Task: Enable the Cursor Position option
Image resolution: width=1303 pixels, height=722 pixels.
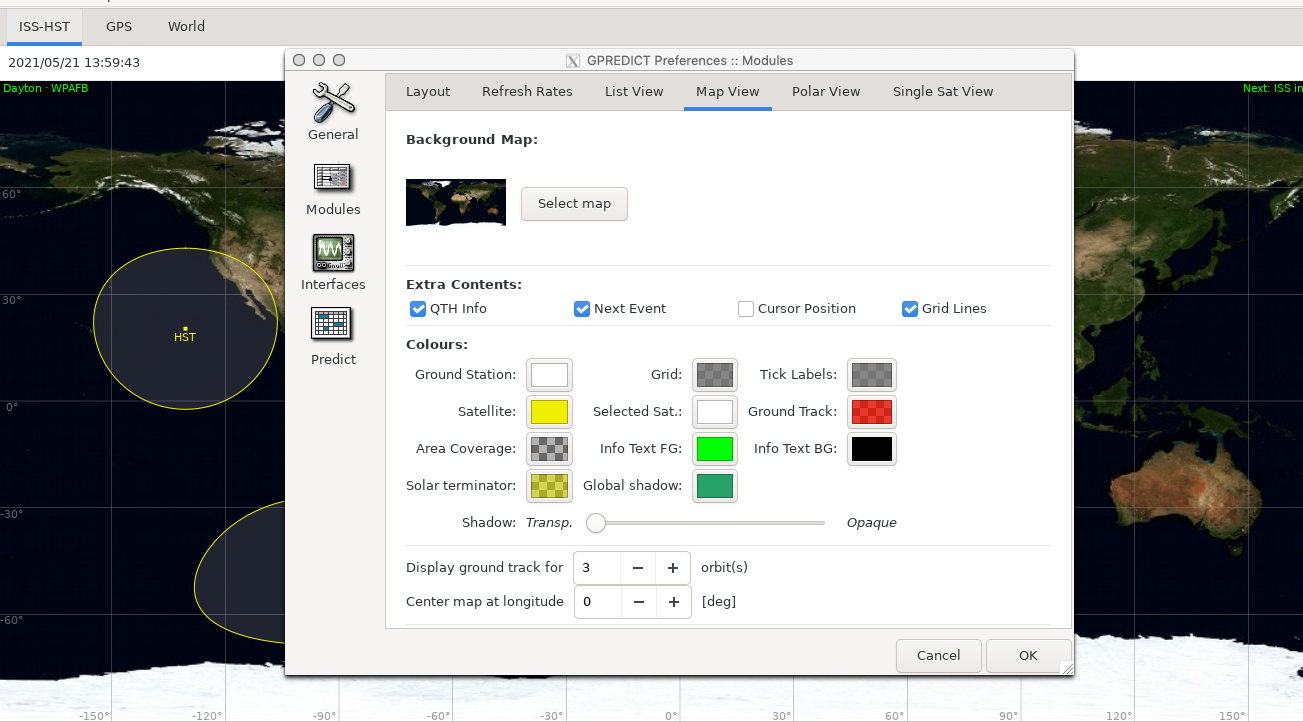Action: (746, 309)
